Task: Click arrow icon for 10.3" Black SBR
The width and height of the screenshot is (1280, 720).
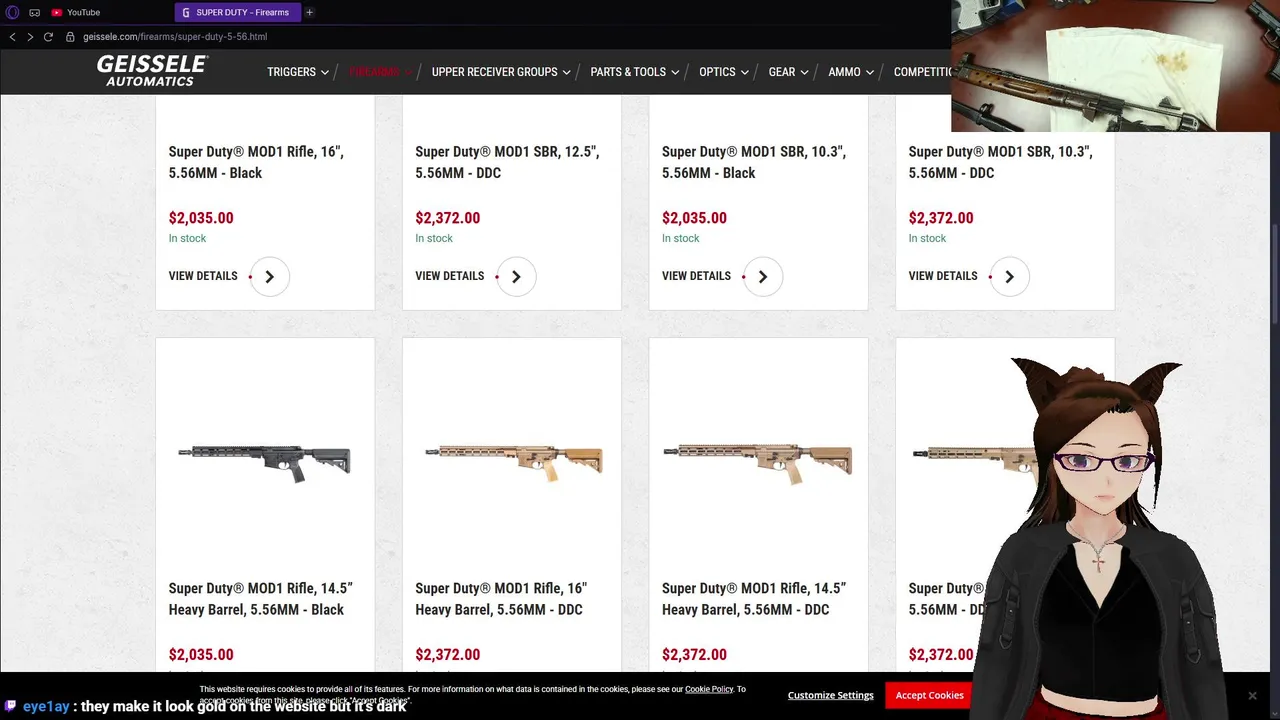Action: pyautogui.click(x=763, y=277)
